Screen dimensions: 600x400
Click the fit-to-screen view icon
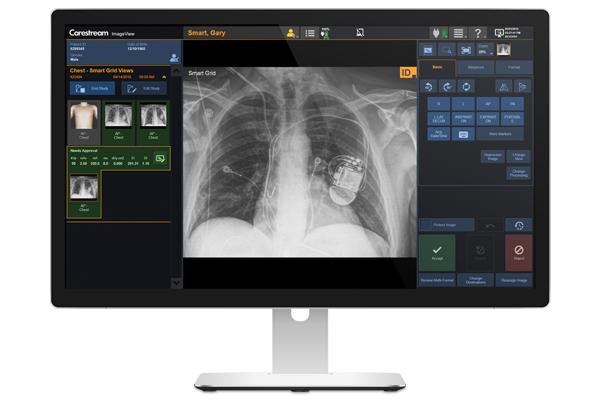tap(466, 49)
